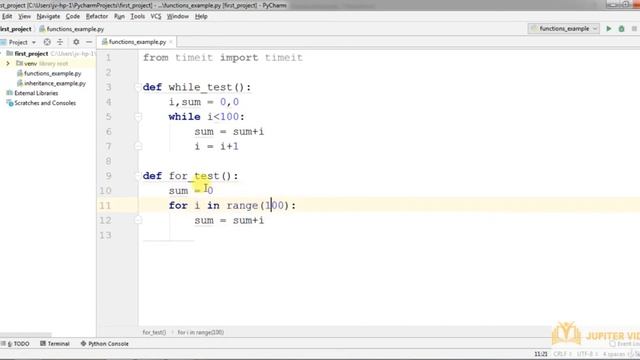Collapse for_test function fold marker
This screenshot has width=640, height=360.
click(x=138, y=176)
